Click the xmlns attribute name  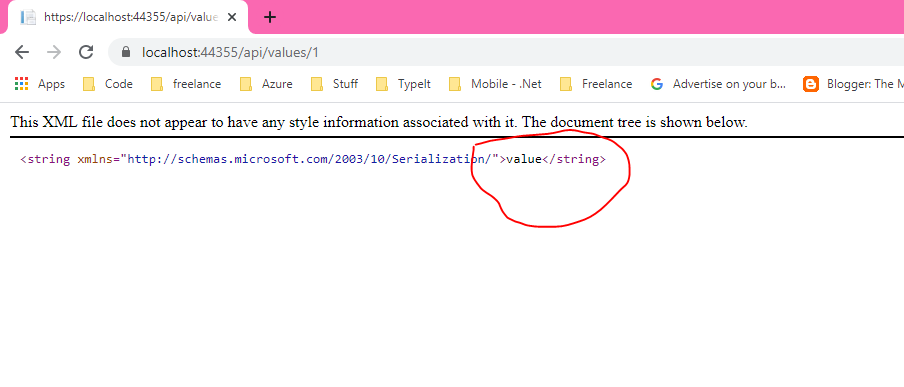pos(95,159)
